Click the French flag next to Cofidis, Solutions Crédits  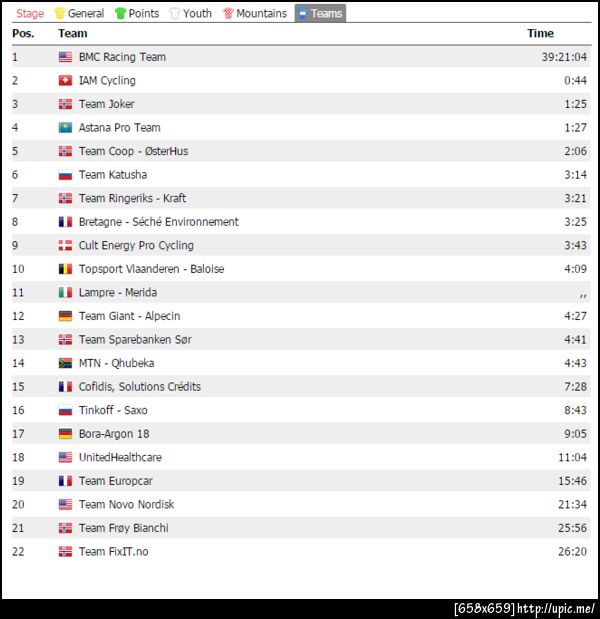point(66,386)
